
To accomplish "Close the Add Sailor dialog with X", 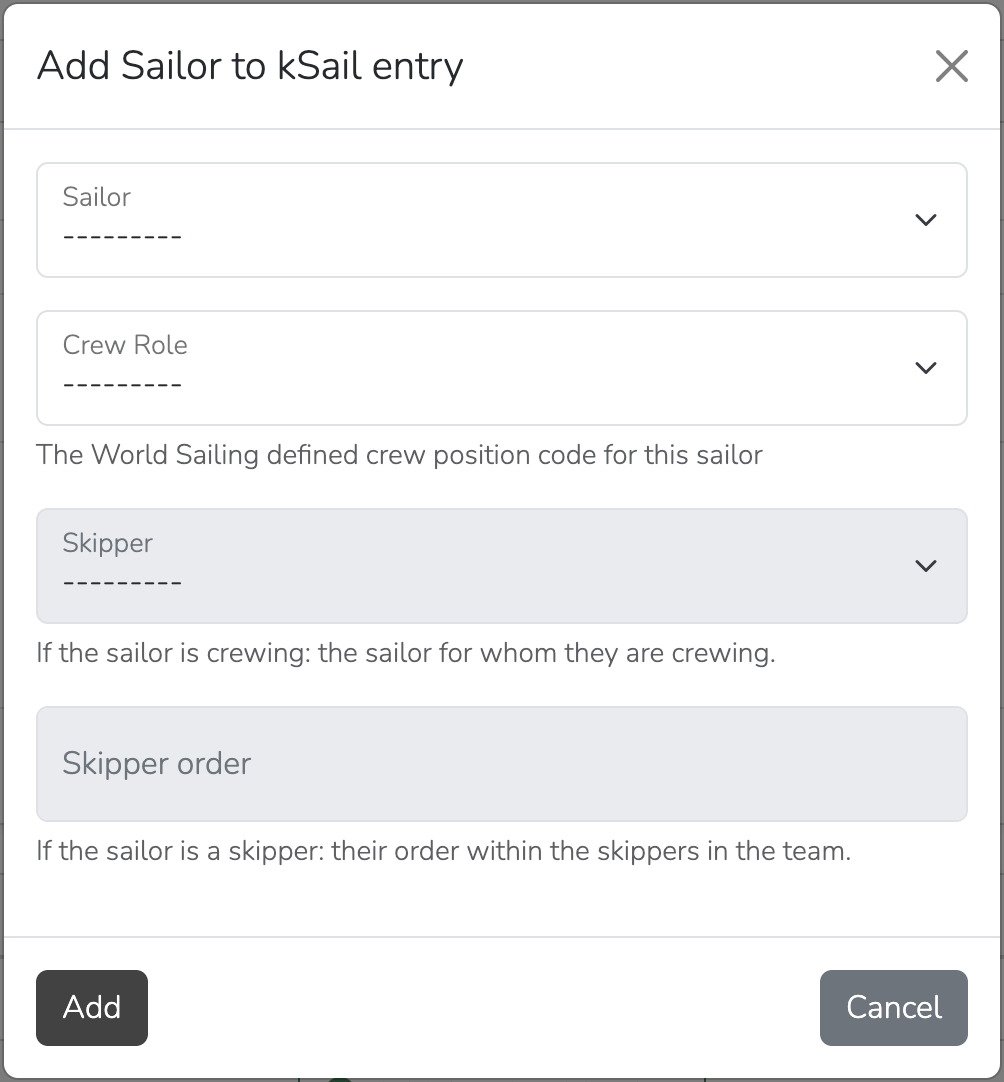I will tap(951, 66).
